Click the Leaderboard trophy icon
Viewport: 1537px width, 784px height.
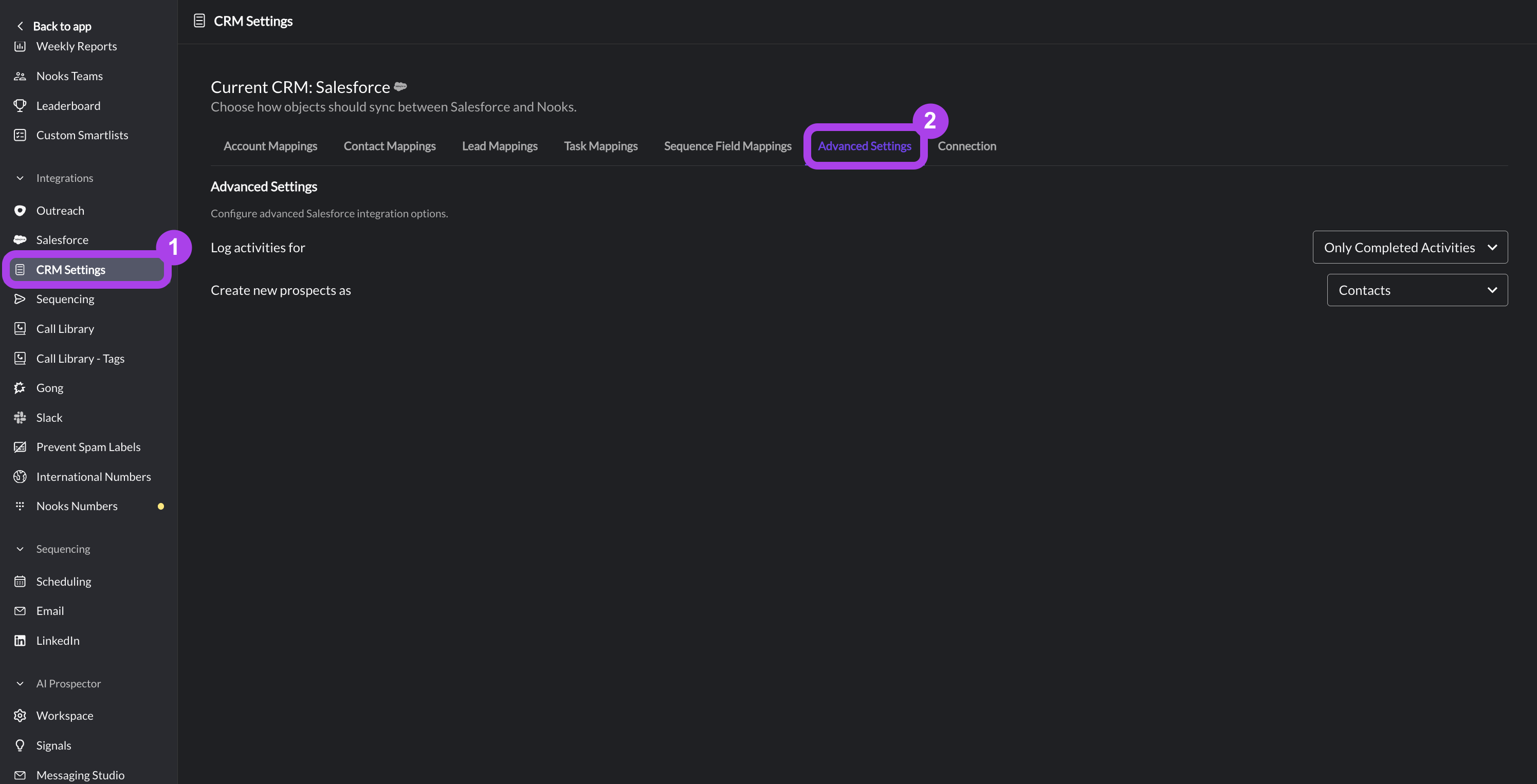pos(20,105)
